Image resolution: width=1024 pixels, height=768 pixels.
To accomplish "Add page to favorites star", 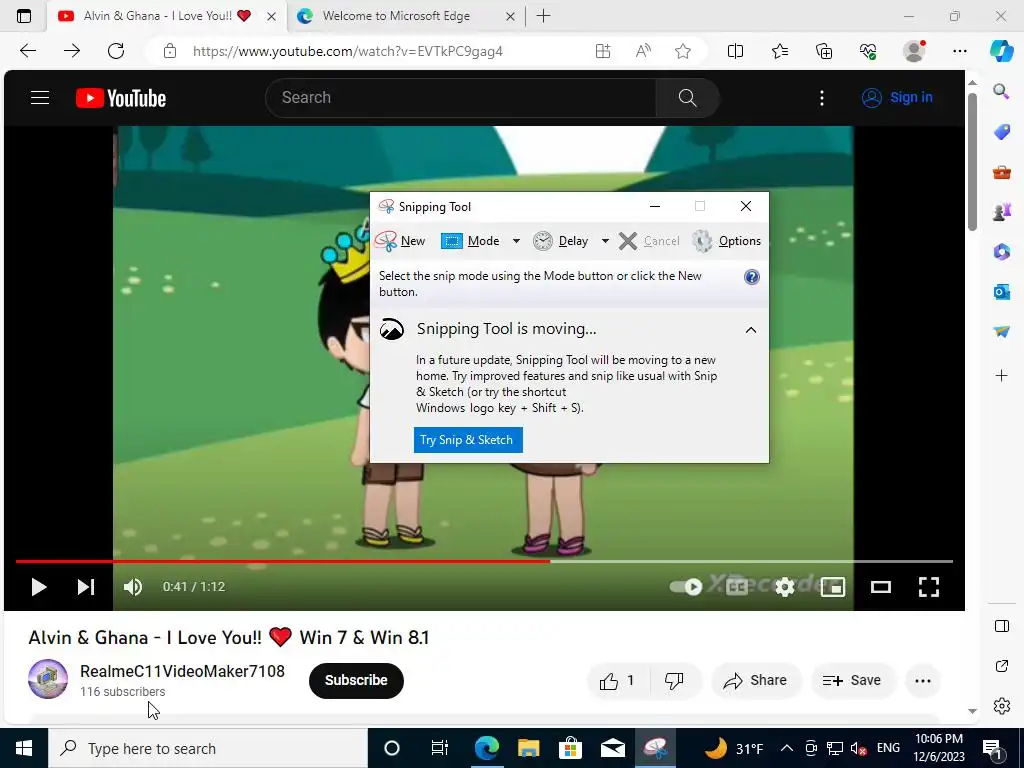I will tap(683, 51).
